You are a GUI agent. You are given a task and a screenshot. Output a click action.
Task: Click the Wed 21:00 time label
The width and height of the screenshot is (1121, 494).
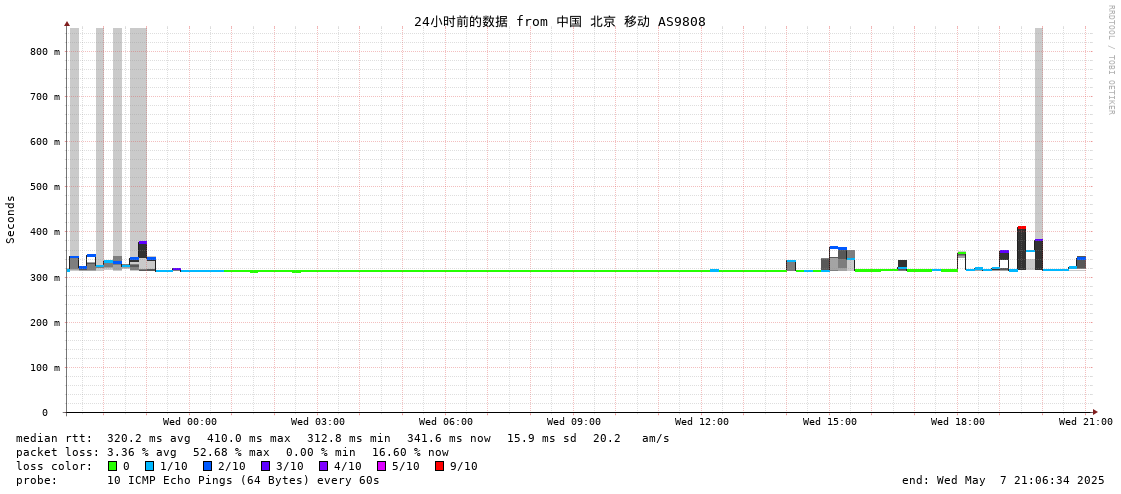(1085, 422)
